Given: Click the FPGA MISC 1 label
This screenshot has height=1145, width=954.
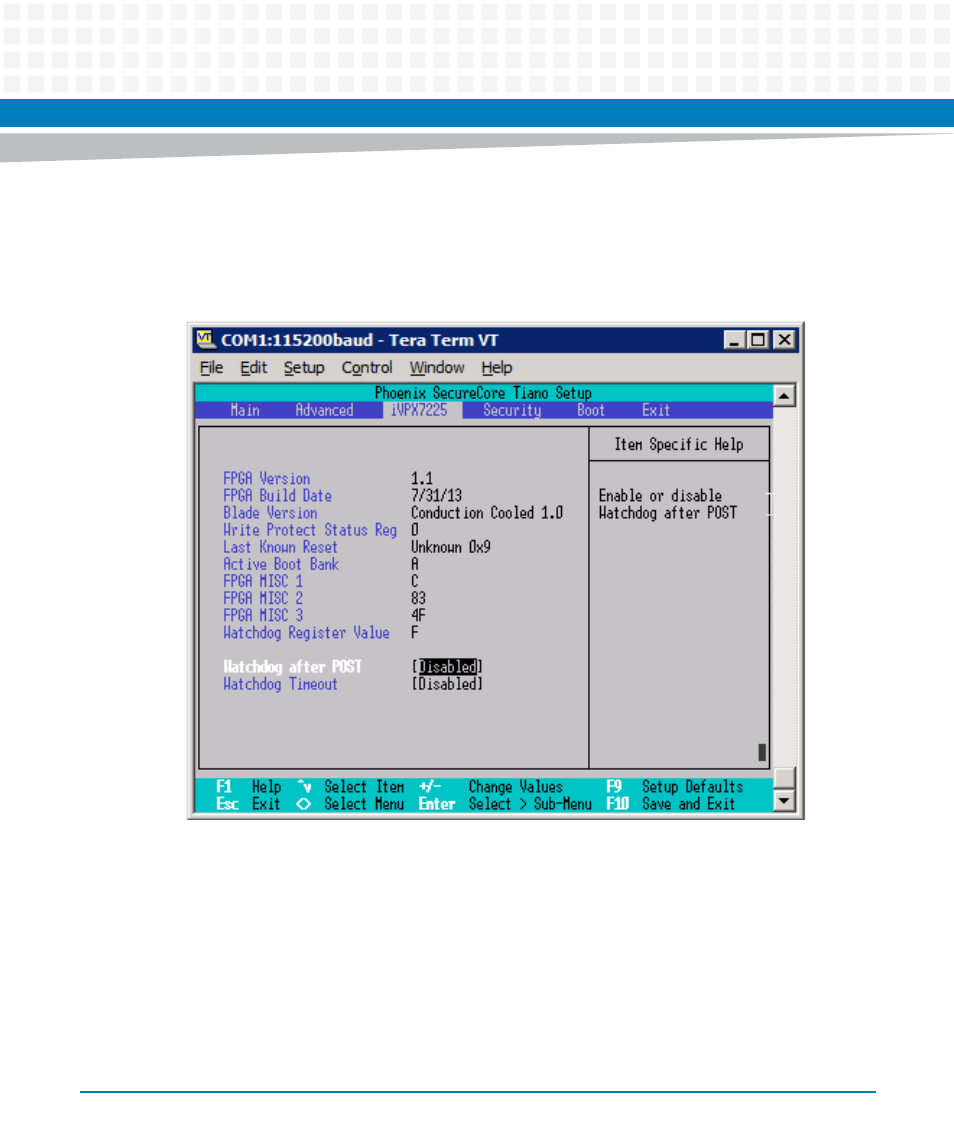Looking at the screenshot, I should pos(263,581).
